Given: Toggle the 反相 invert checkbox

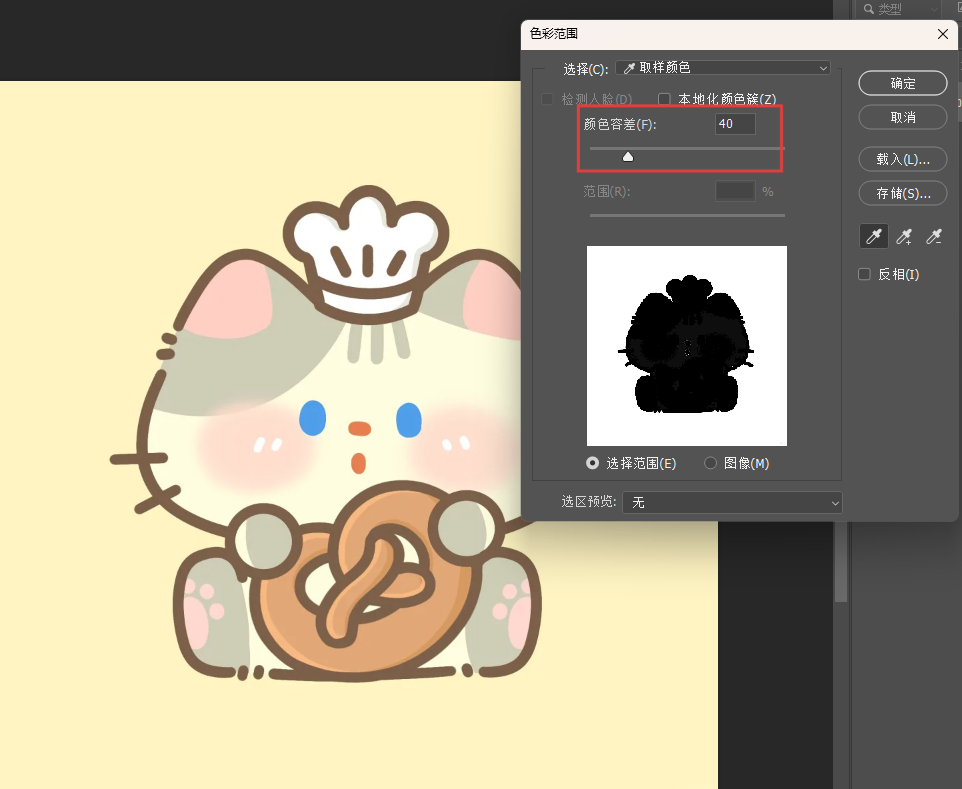Looking at the screenshot, I should pos(865,274).
